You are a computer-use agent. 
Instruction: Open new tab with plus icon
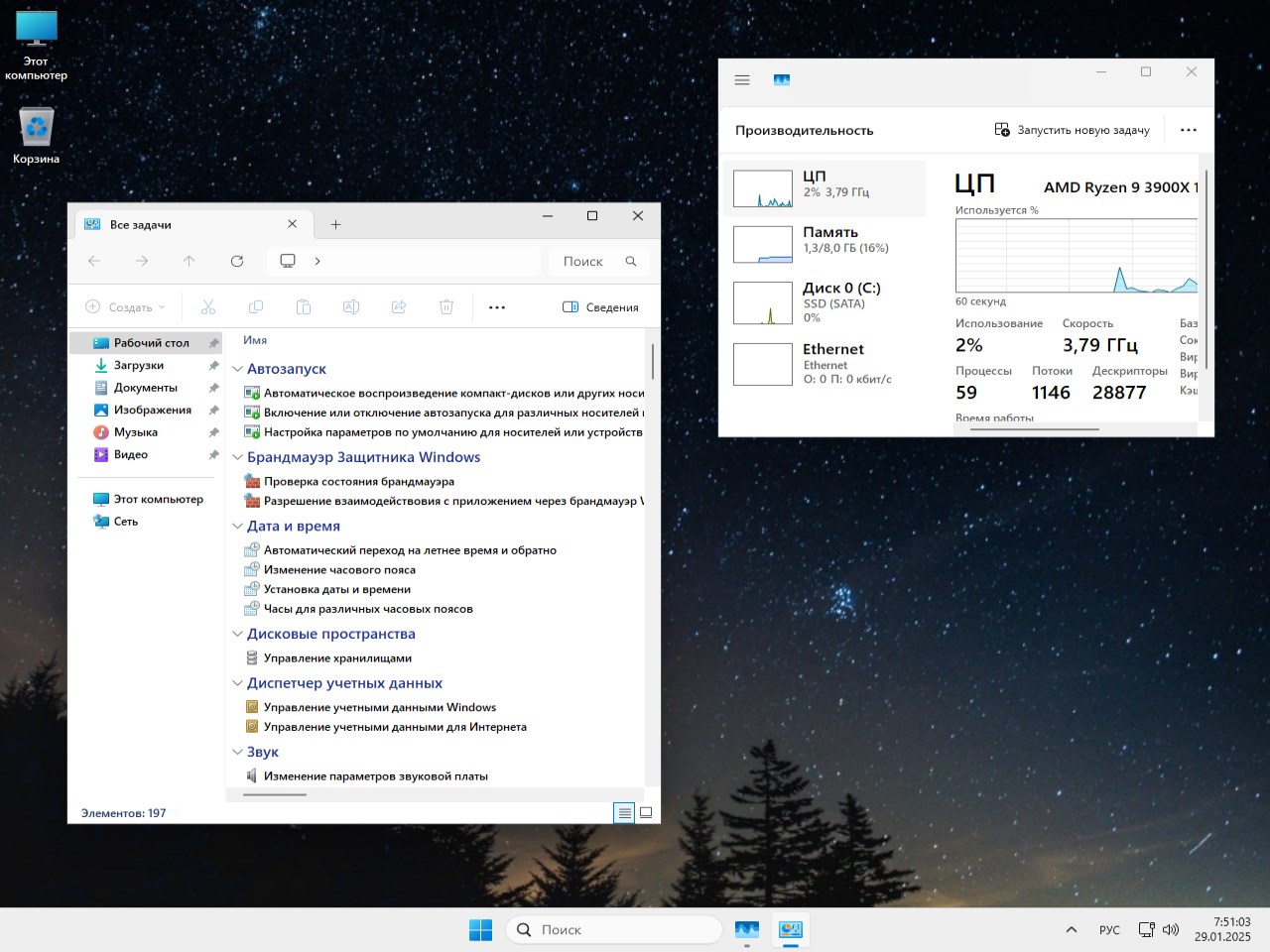[x=335, y=225]
